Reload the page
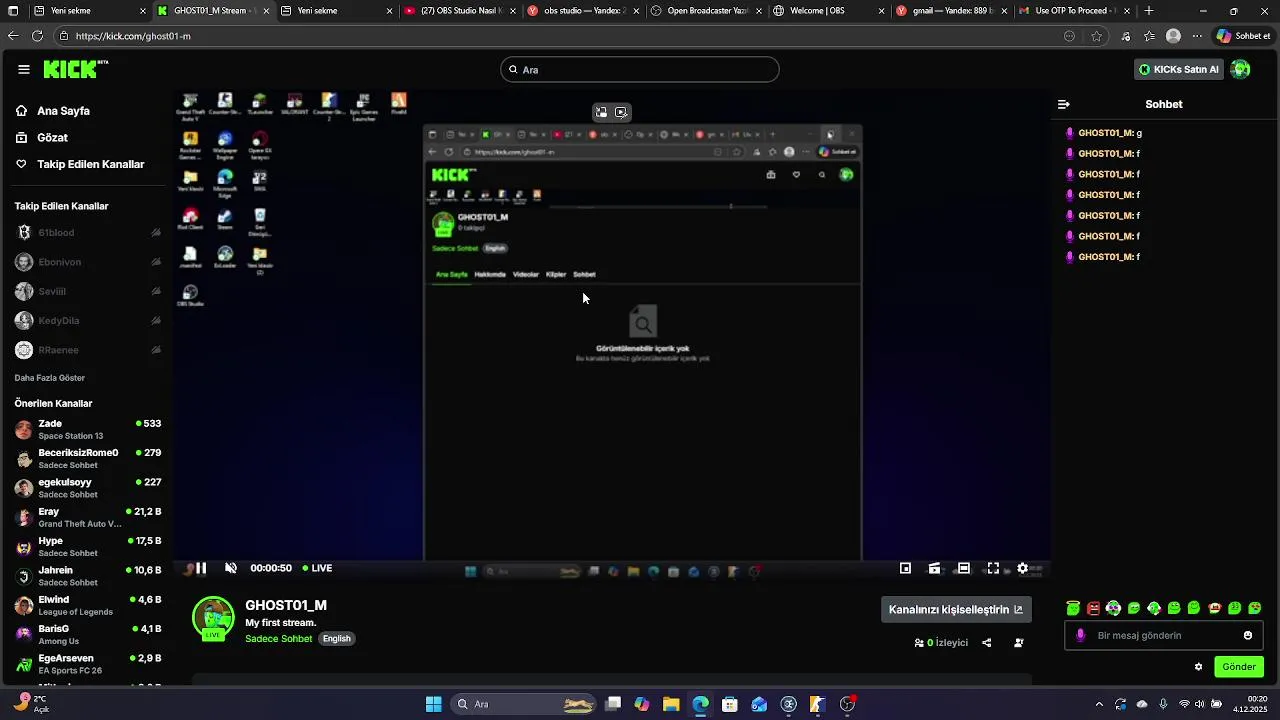The image size is (1280, 720). point(37,36)
